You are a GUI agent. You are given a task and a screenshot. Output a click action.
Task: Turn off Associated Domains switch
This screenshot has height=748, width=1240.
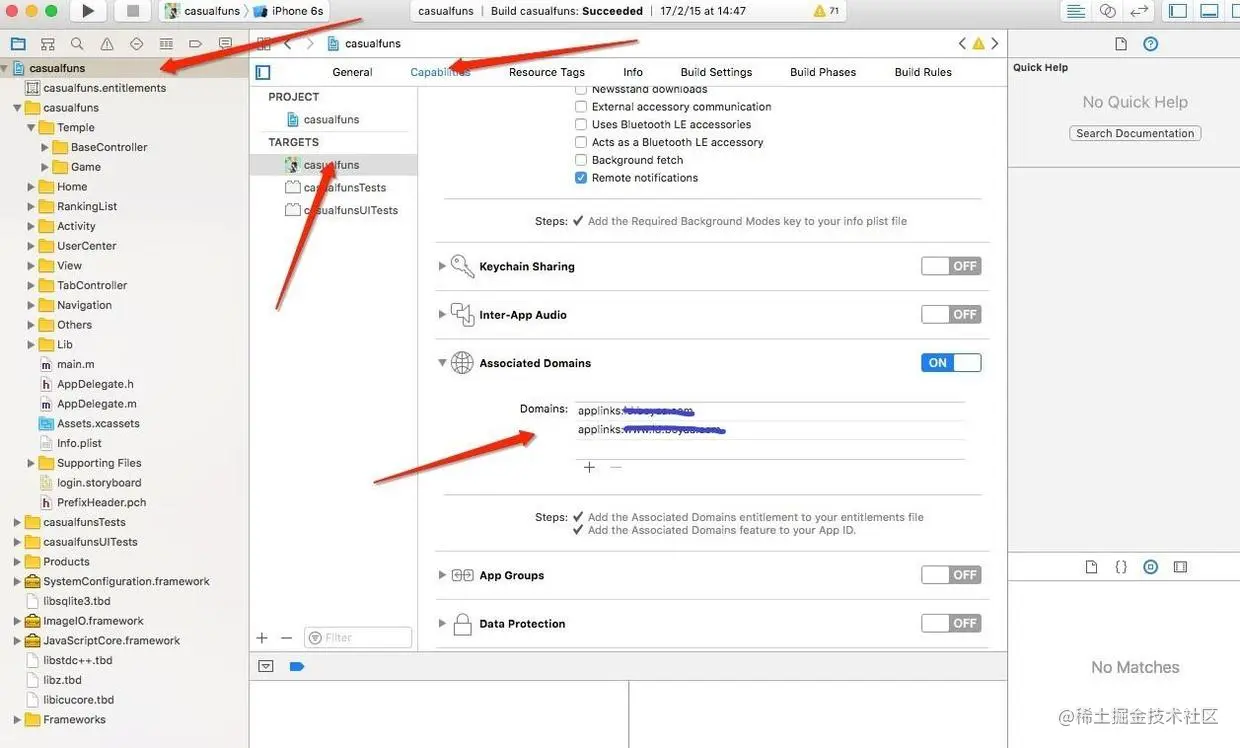click(x=951, y=363)
